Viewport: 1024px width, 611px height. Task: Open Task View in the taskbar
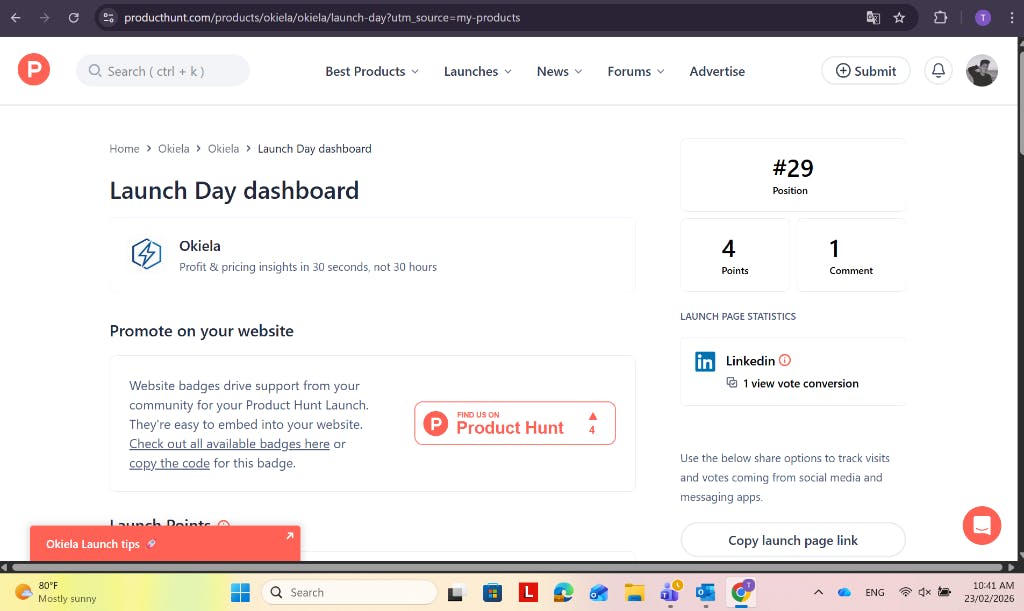pos(455,593)
